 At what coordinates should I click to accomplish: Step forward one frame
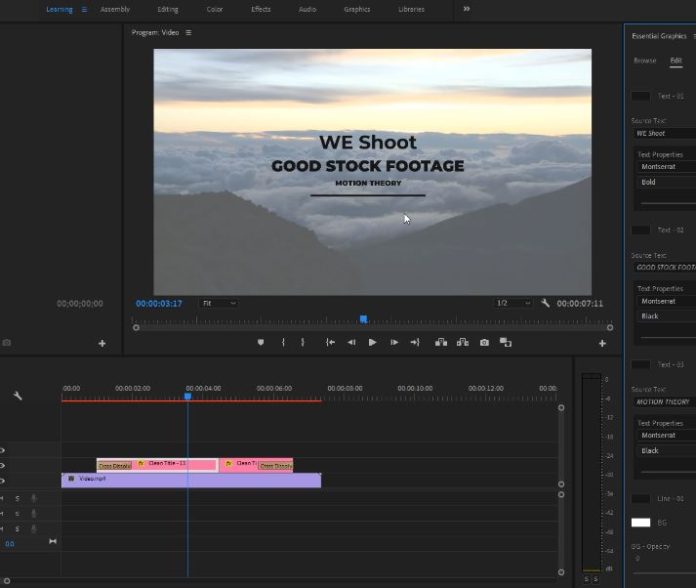[x=394, y=342]
